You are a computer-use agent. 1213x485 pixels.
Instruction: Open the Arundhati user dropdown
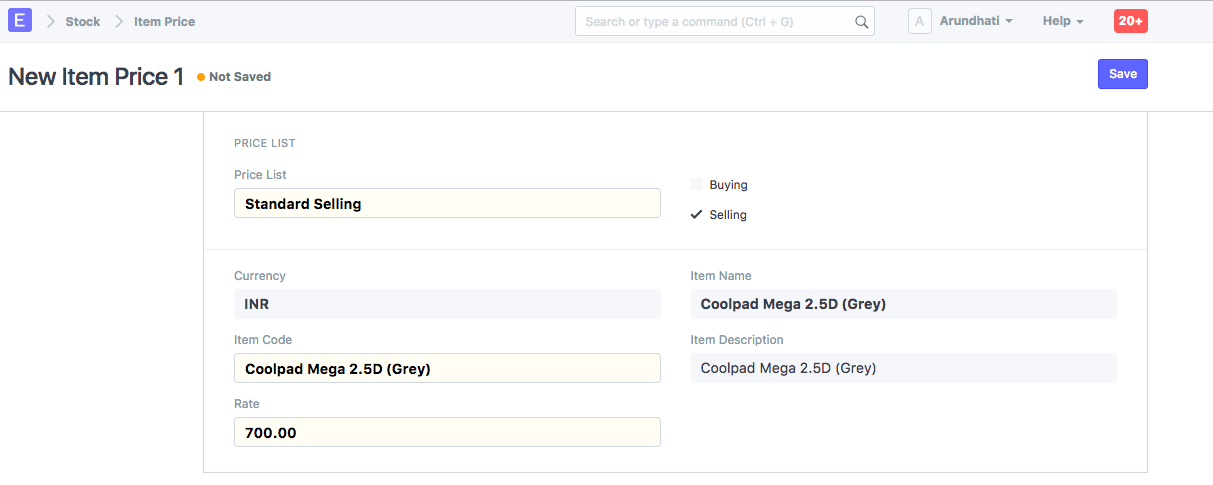pyautogui.click(x=976, y=21)
